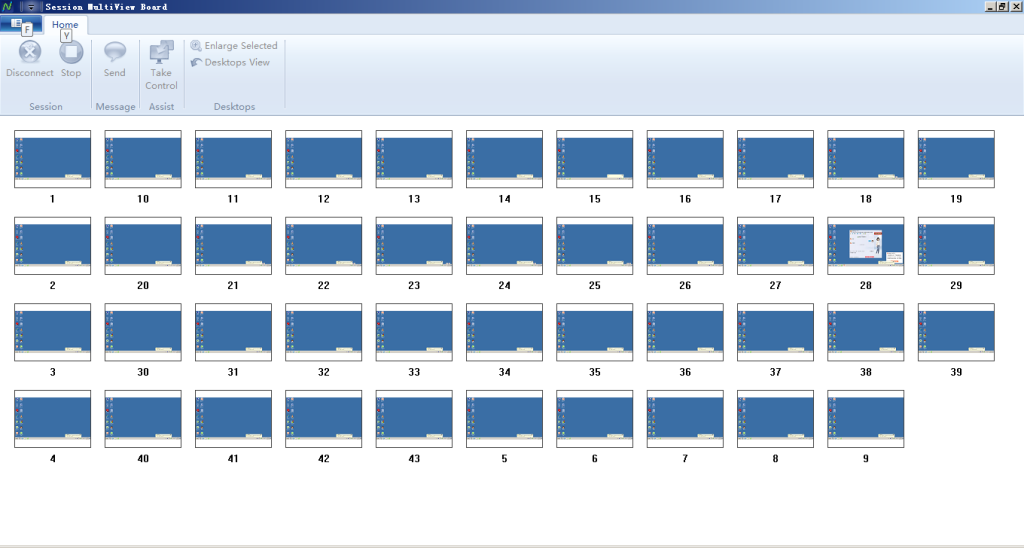Image resolution: width=1024 pixels, height=548 pixels.
Task: Select desktop thumbnail 9
Action: click(x=865, y=418)
